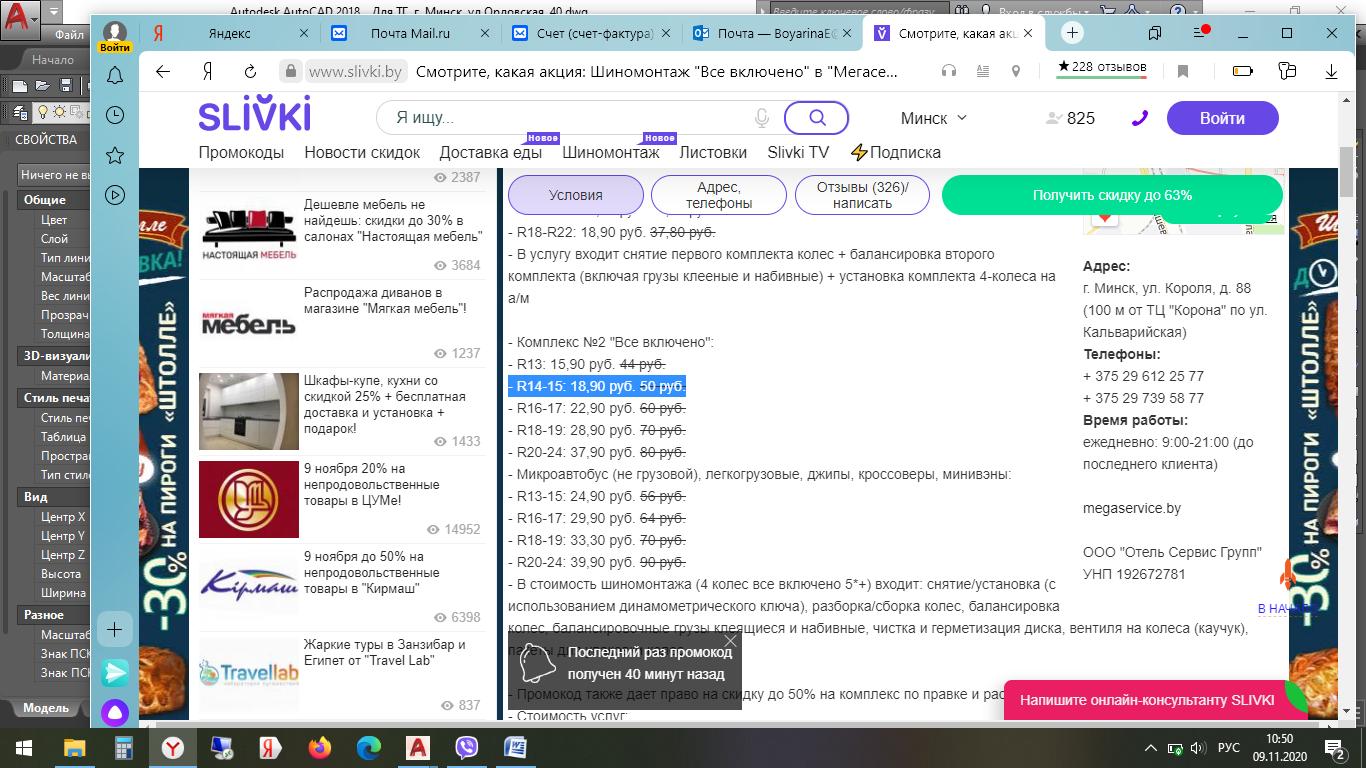
Task: Collapse the Вид properties section
Action: click(x=36, y=497)
